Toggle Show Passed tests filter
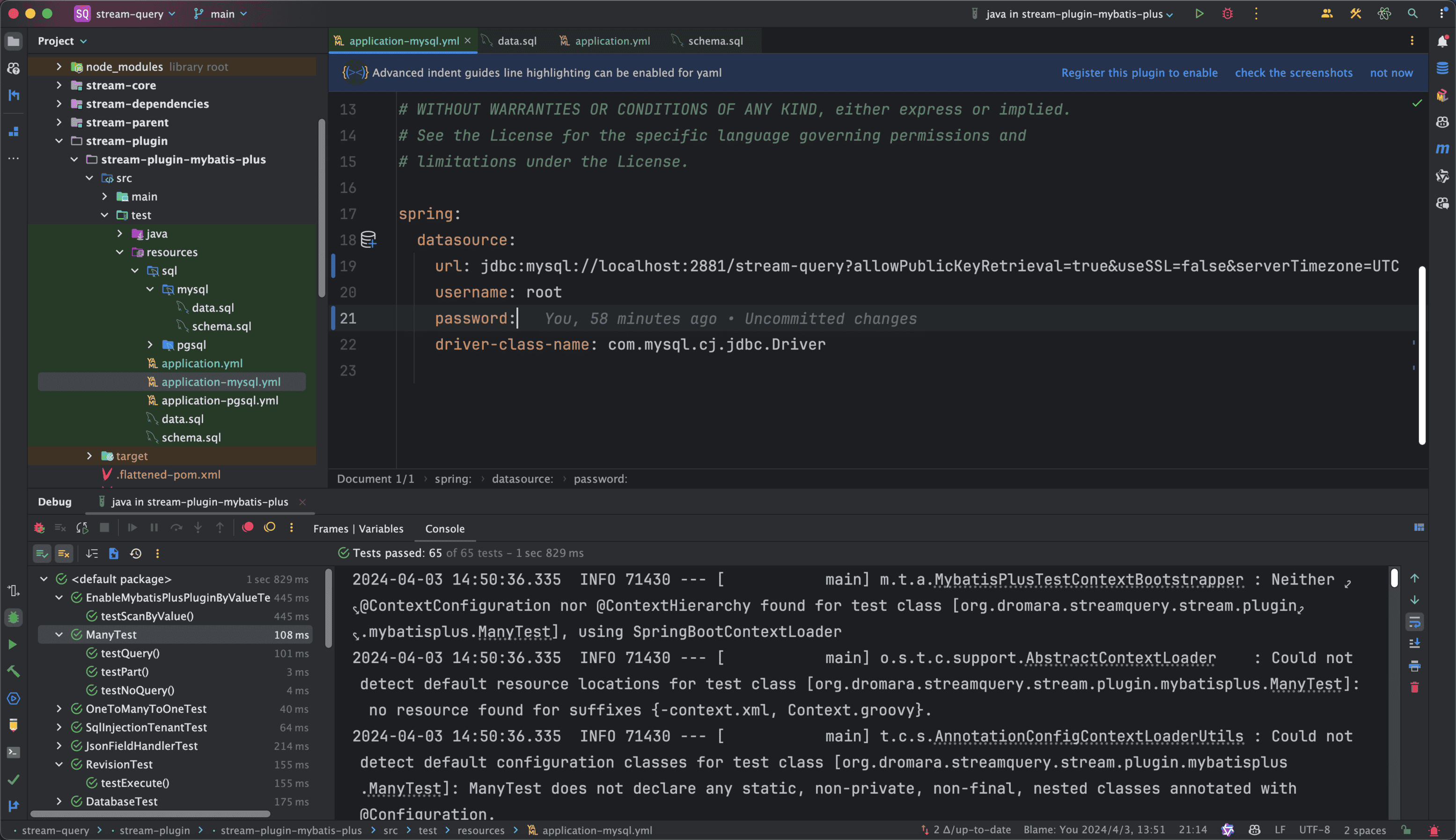The image size is (1456, 840). click(x=42, y=554)
